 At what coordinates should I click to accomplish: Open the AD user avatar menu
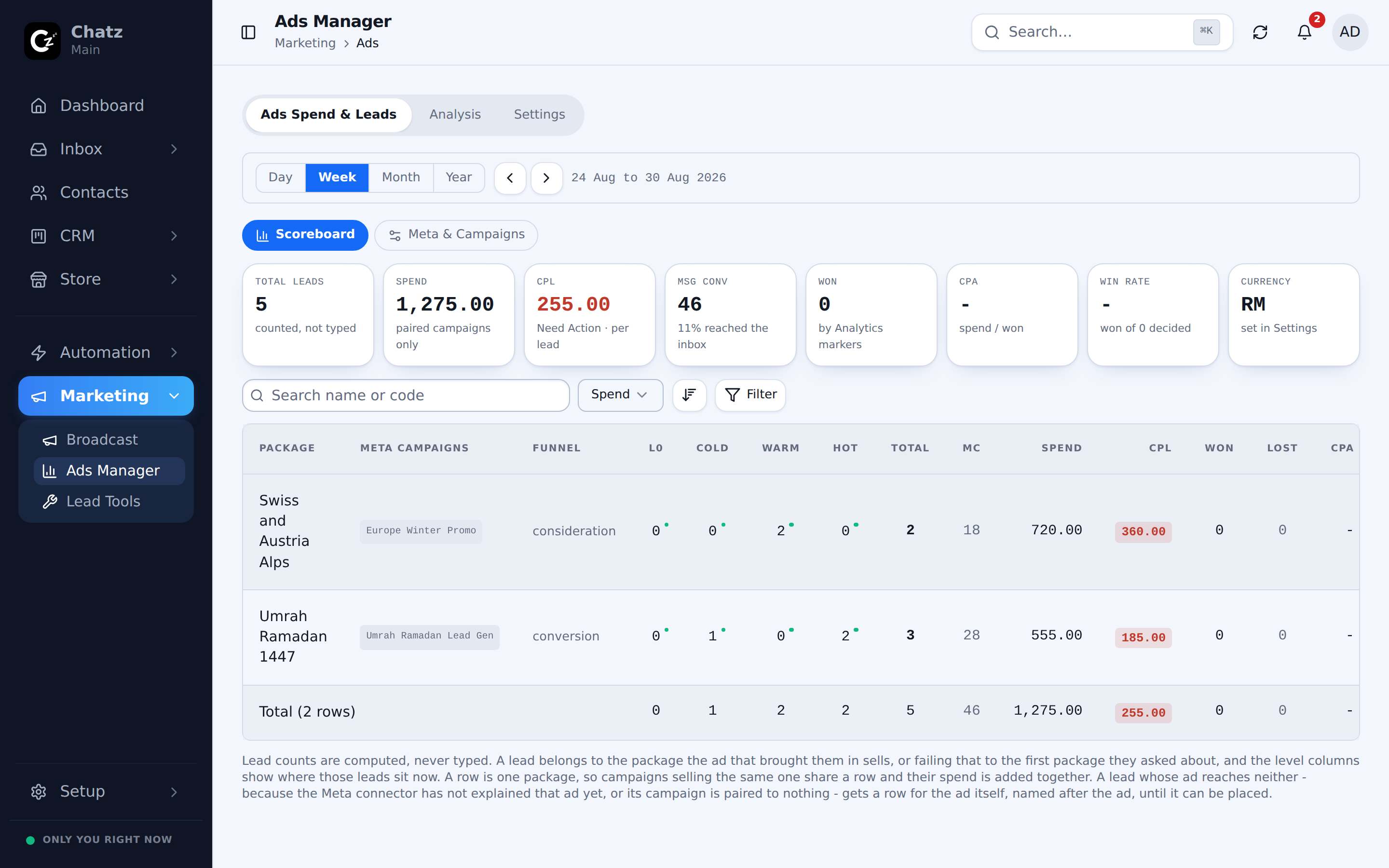(1350, 33)
